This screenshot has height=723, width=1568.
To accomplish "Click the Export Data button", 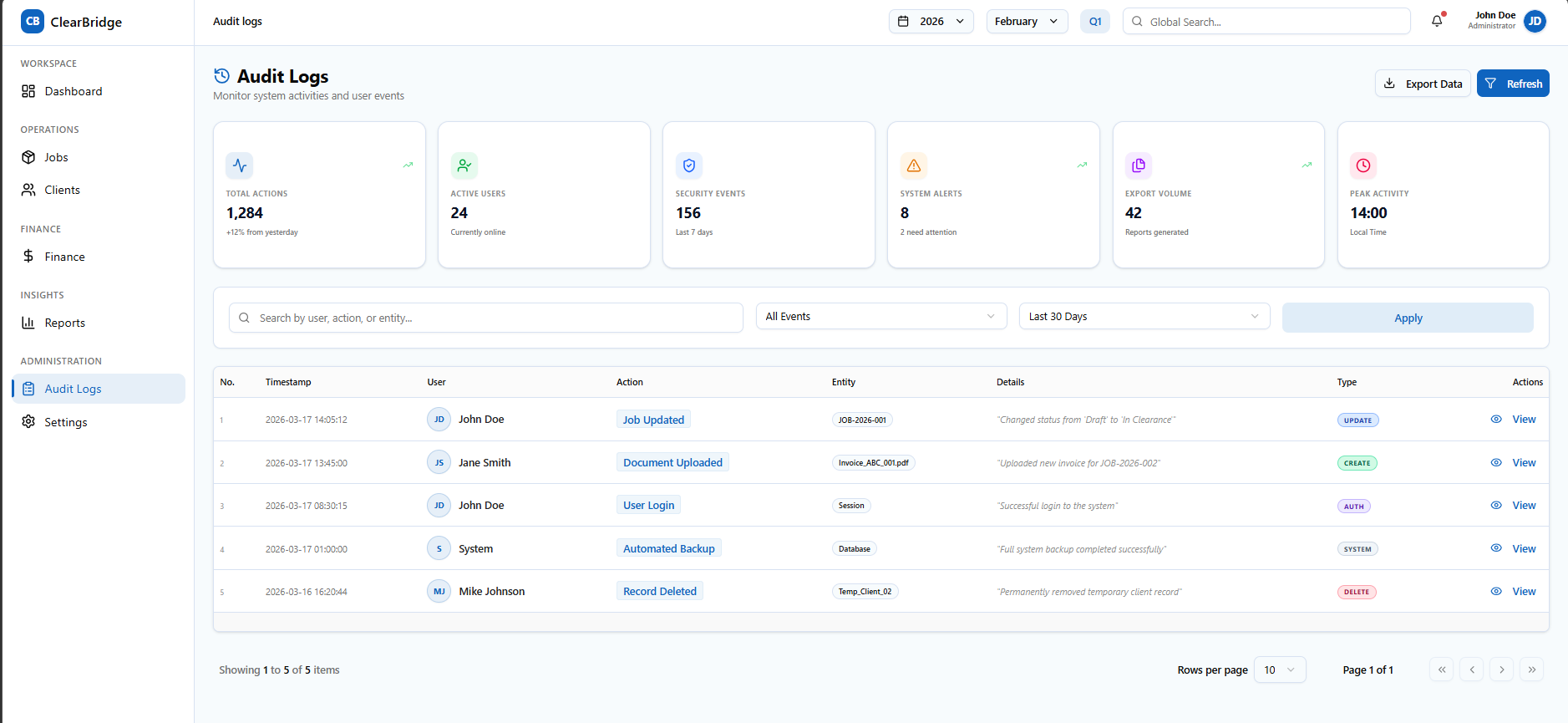I will [x=1423, y=84].
